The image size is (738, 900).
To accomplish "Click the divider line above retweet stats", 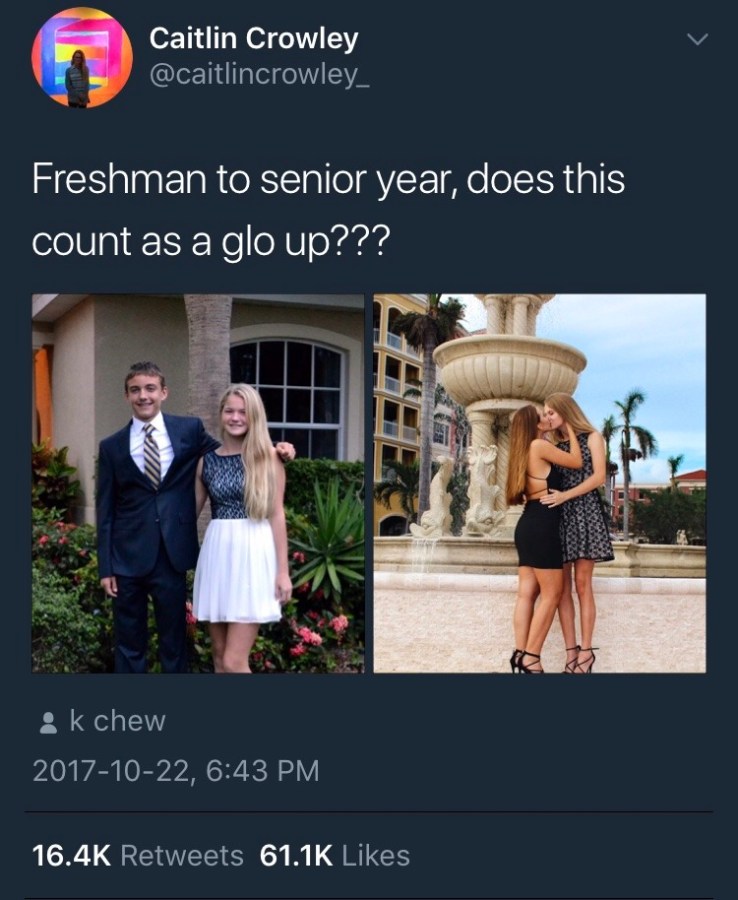I will point(369,812).
